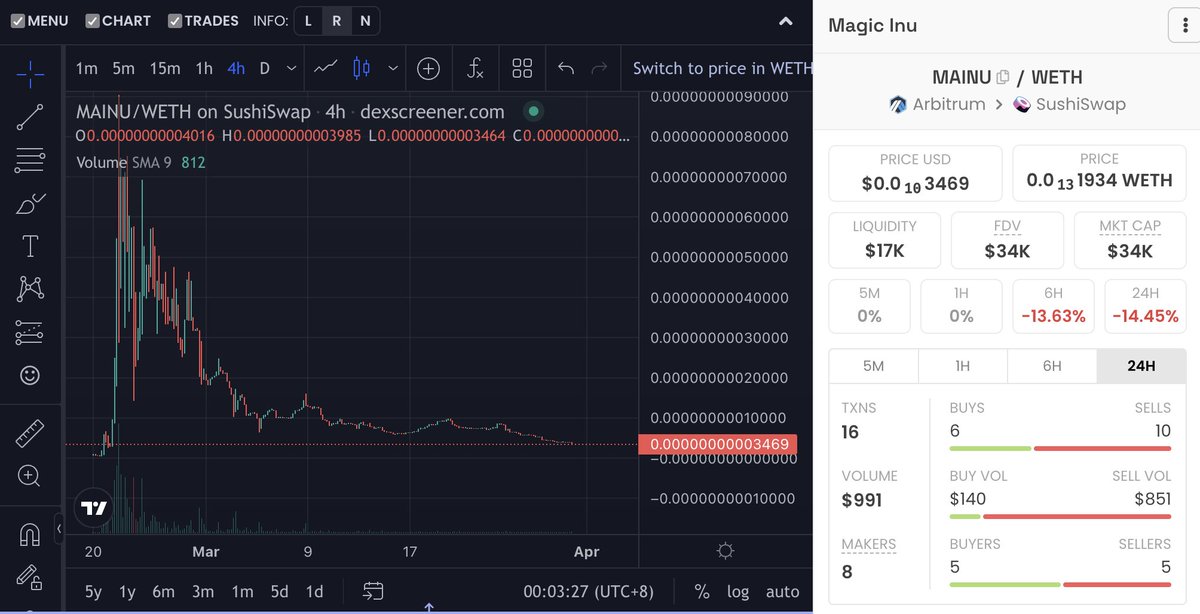Toggle percentage scale mode

(x=702, y=591)
